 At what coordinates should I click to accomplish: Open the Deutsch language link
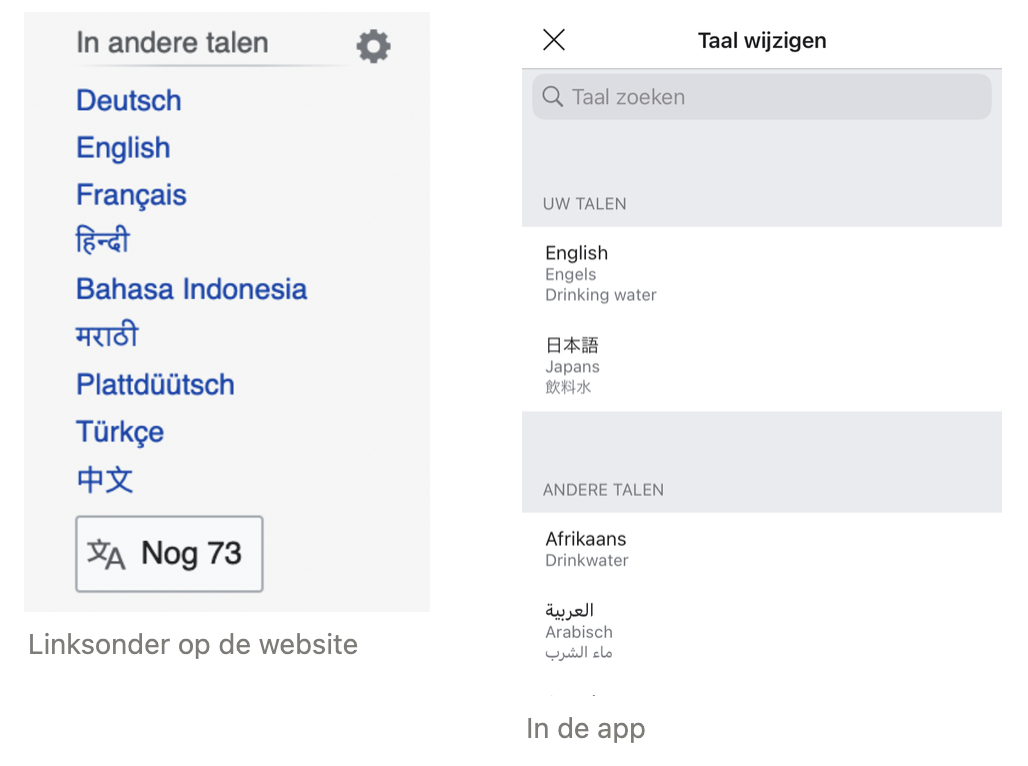[128, 100]
